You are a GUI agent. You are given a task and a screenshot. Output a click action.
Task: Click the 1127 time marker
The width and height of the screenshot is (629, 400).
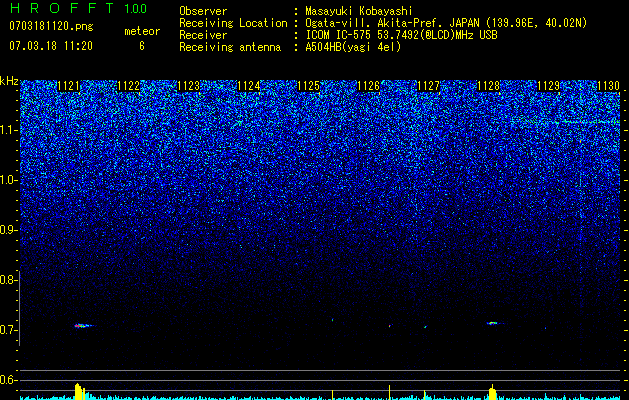point(428,86)
